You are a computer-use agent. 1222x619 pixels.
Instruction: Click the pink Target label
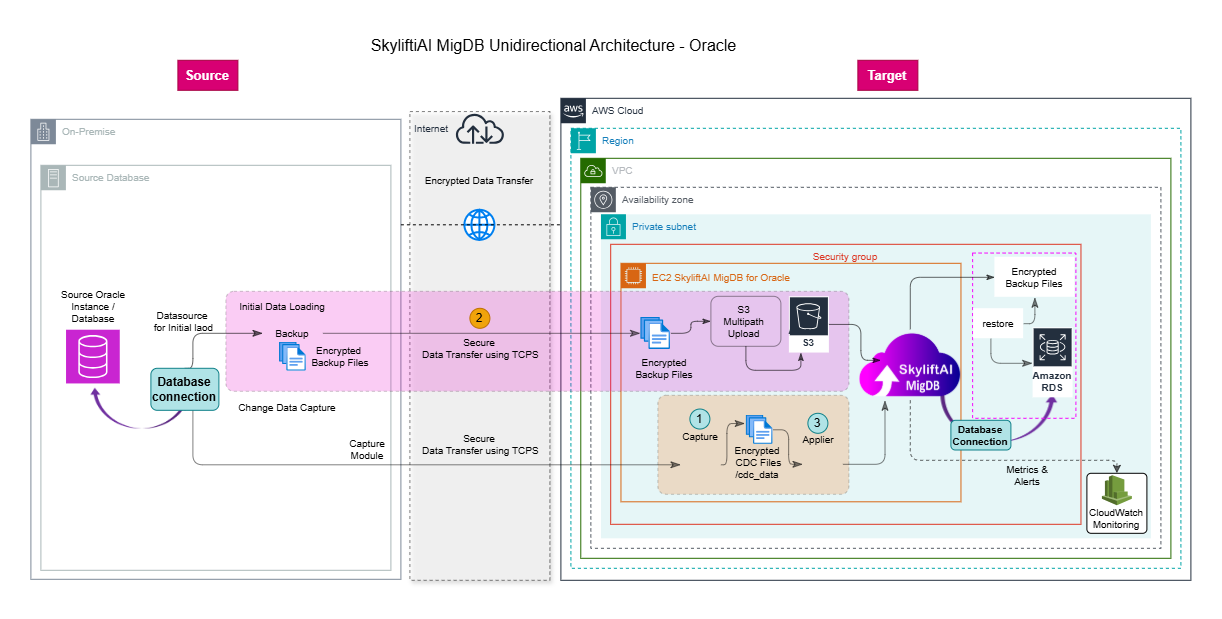coord(887,75)
